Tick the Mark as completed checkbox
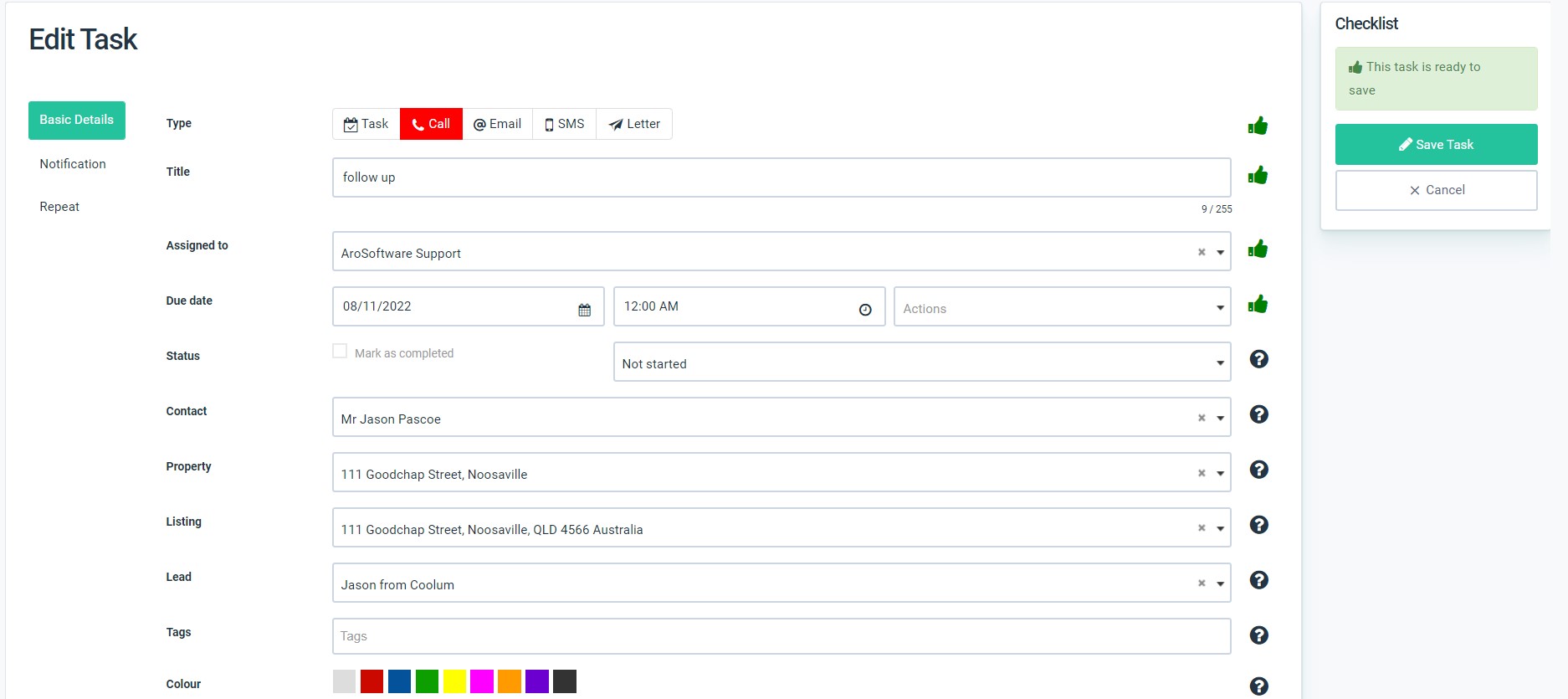1568x699 pixels. (x=340, y=352)
